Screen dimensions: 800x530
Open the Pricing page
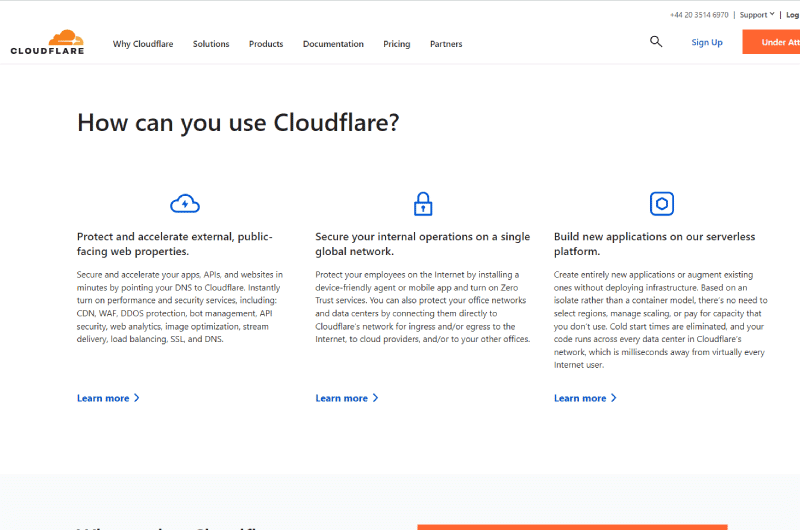point(397,44)
